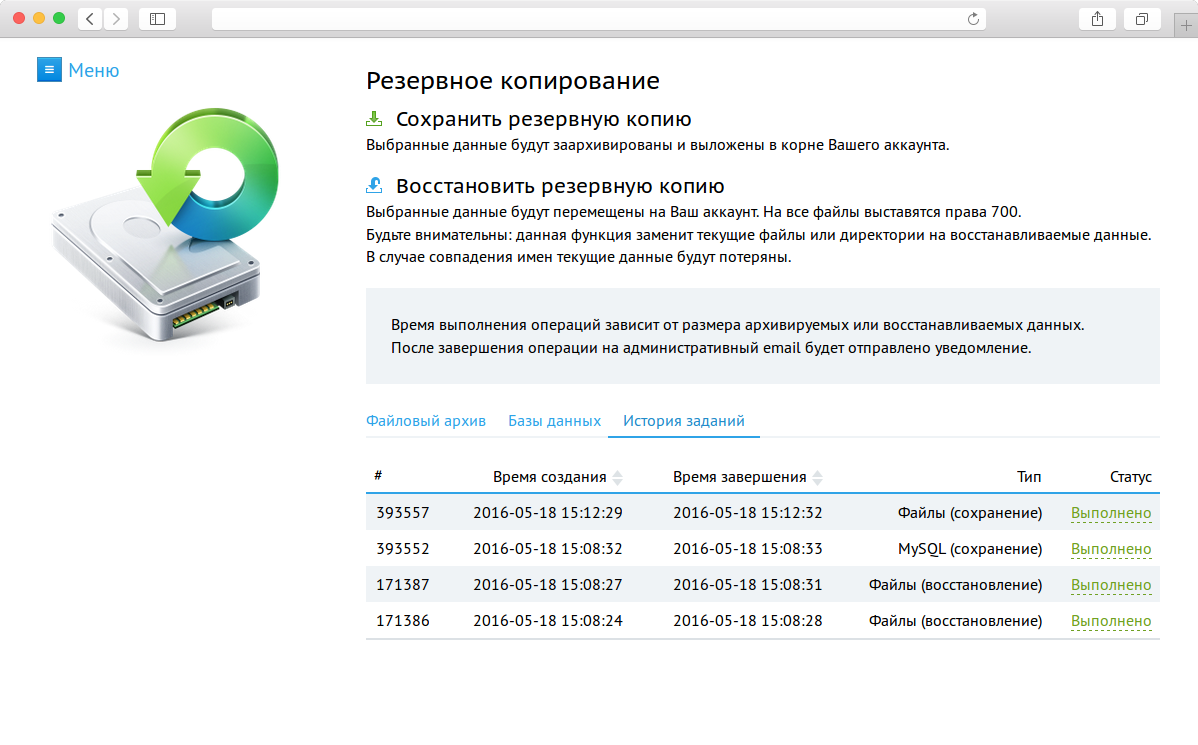Image resolution: width=1198 pixels, height=745 pixels.
Task: Open Сохранить резервную копию heading
Action: (543, 119)
